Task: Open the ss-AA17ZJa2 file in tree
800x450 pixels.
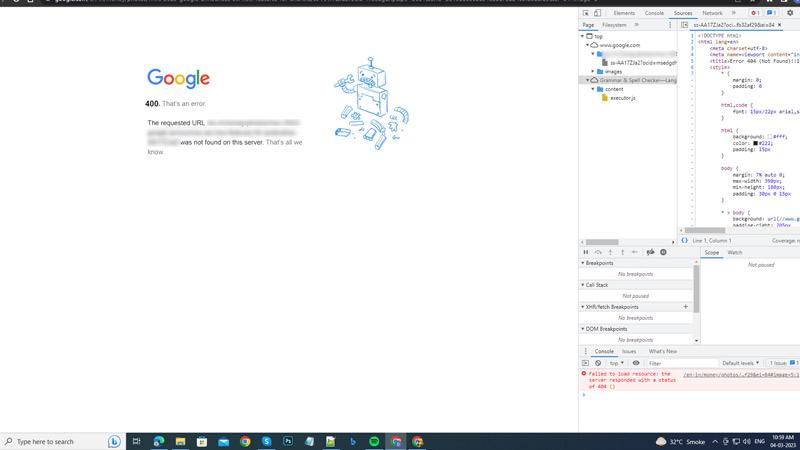Action: click(x=643, y=63)
